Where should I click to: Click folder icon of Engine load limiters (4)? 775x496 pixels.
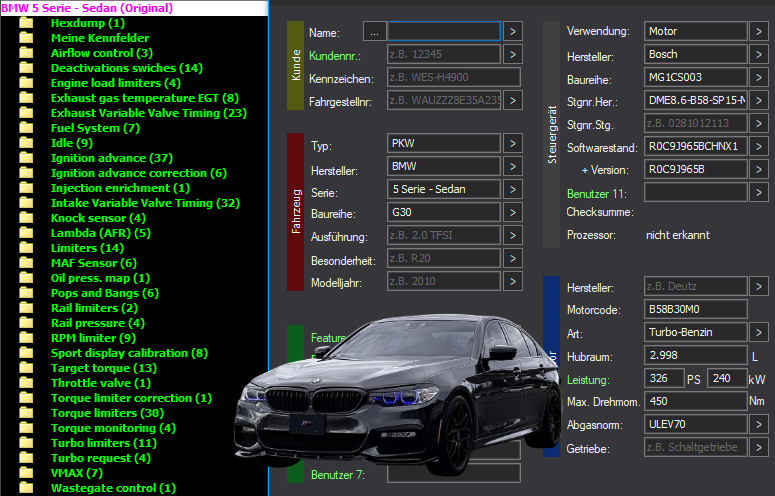coord(26,83)
